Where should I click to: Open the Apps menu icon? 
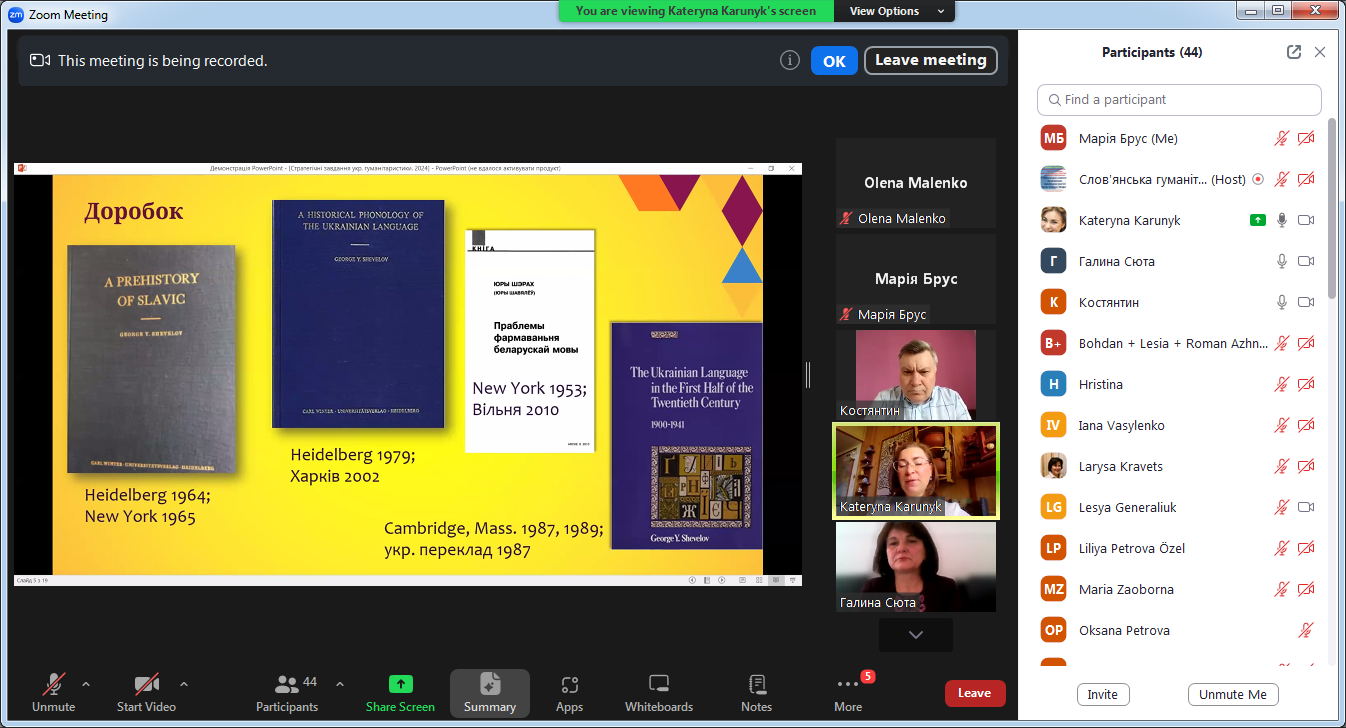(x=569, y=693)
